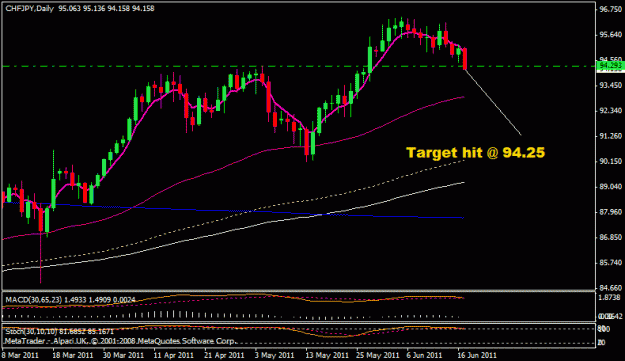The width and height of the screenshot is (625, 361).
Task: Select the white projected trend line
Action: coord(494,103)
